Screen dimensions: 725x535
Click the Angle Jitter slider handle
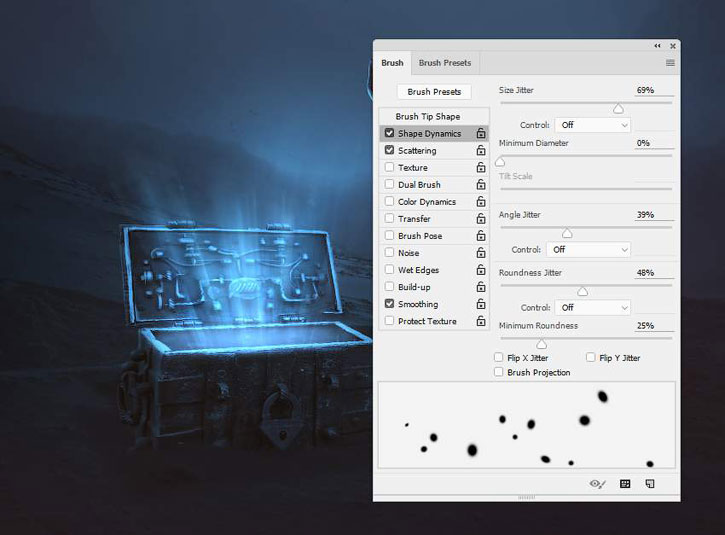tap(567, 233)
